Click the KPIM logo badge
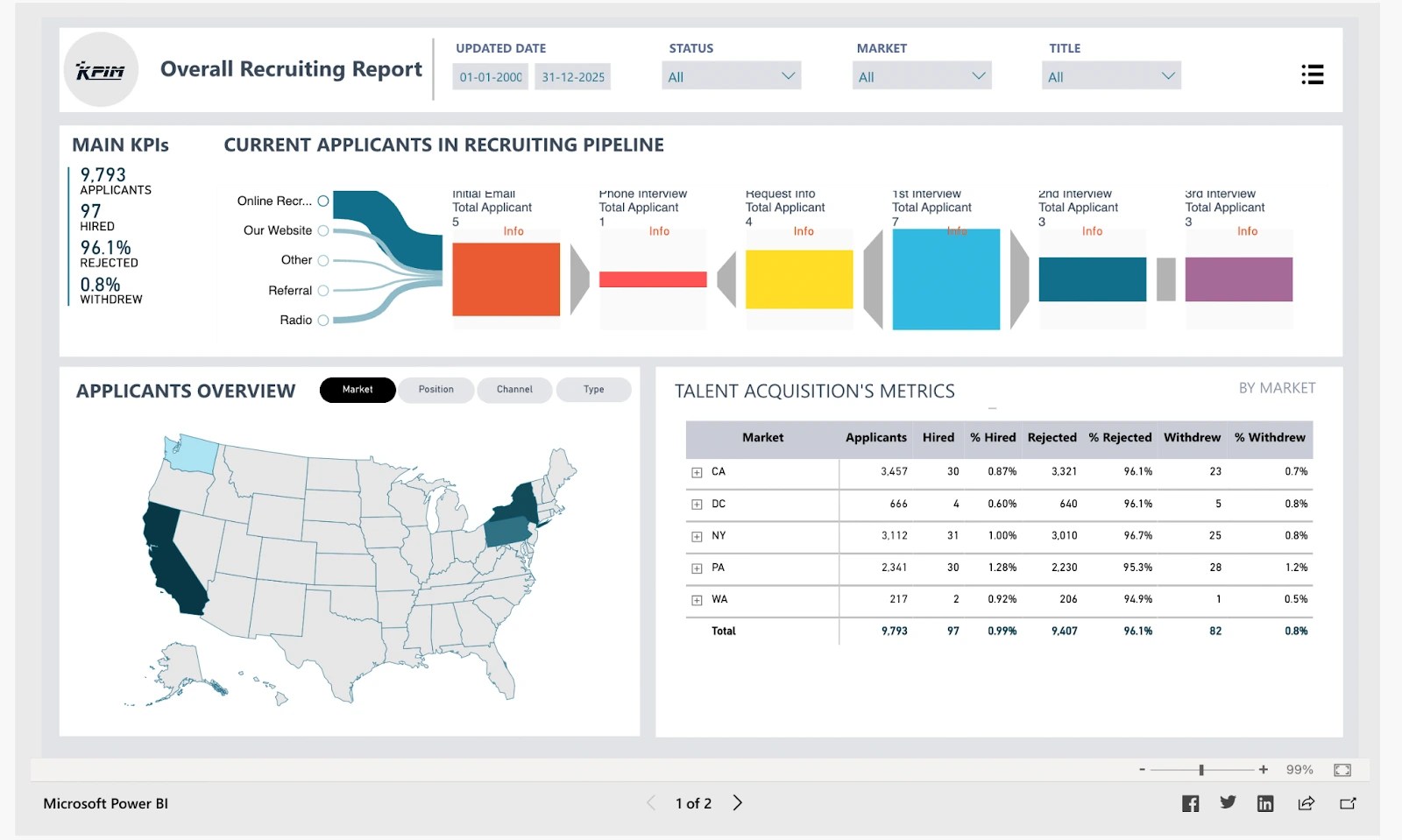The width and height of the screenshot is (1402, 840). pos(101,69)
